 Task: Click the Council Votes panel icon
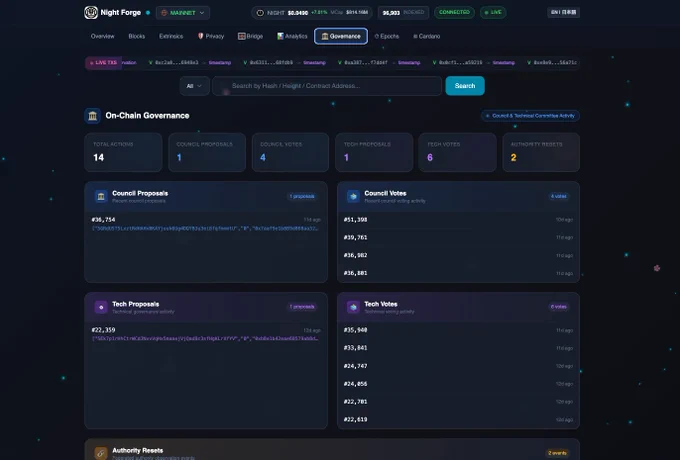click(353, 196)
